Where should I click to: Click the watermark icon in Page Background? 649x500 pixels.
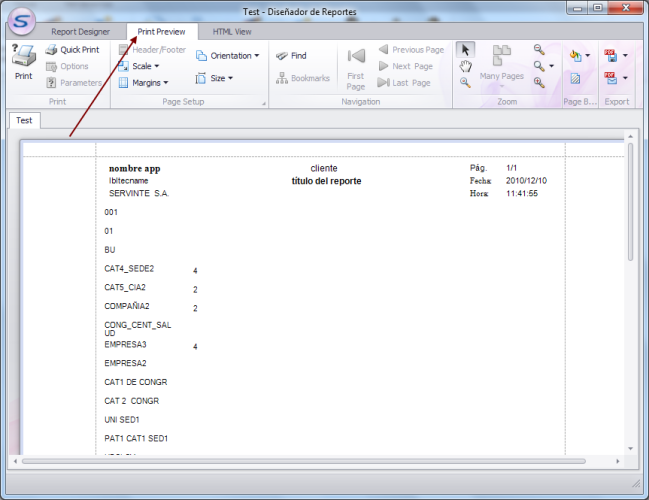575,78
